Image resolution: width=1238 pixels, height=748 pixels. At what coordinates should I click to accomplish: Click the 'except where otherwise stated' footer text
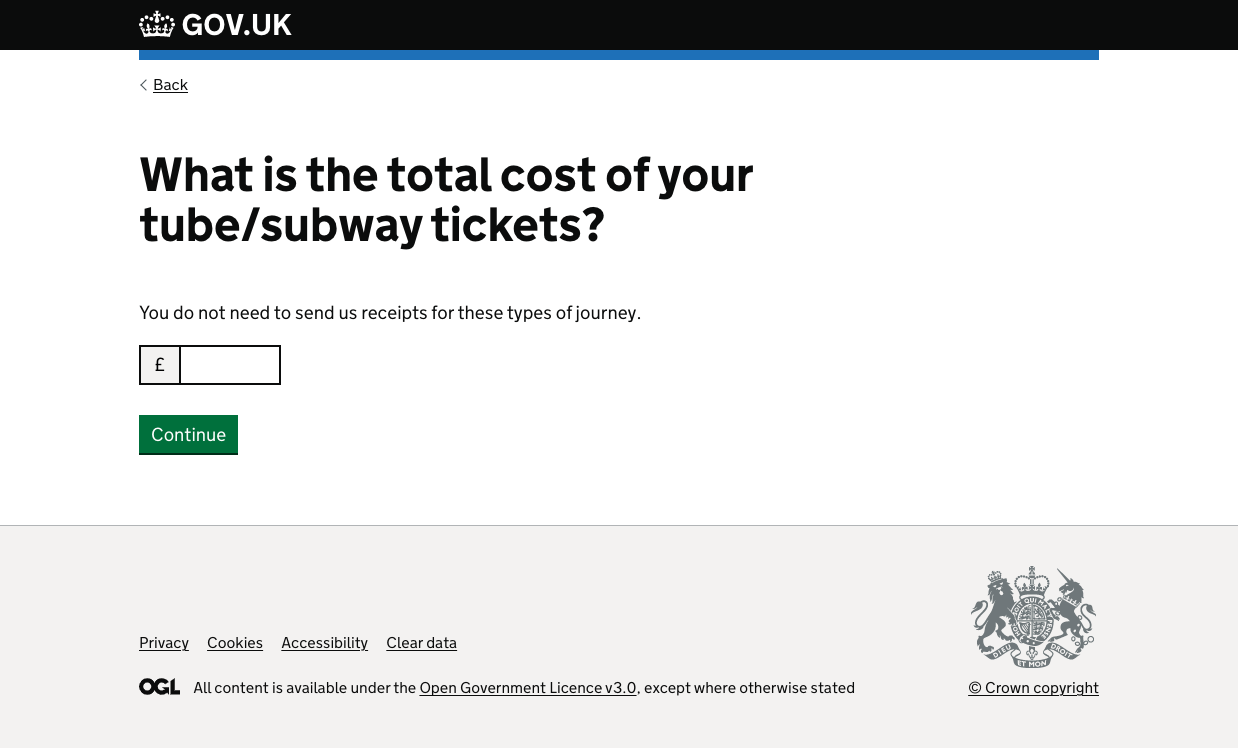pyautogui.click(x=750, y=688)
